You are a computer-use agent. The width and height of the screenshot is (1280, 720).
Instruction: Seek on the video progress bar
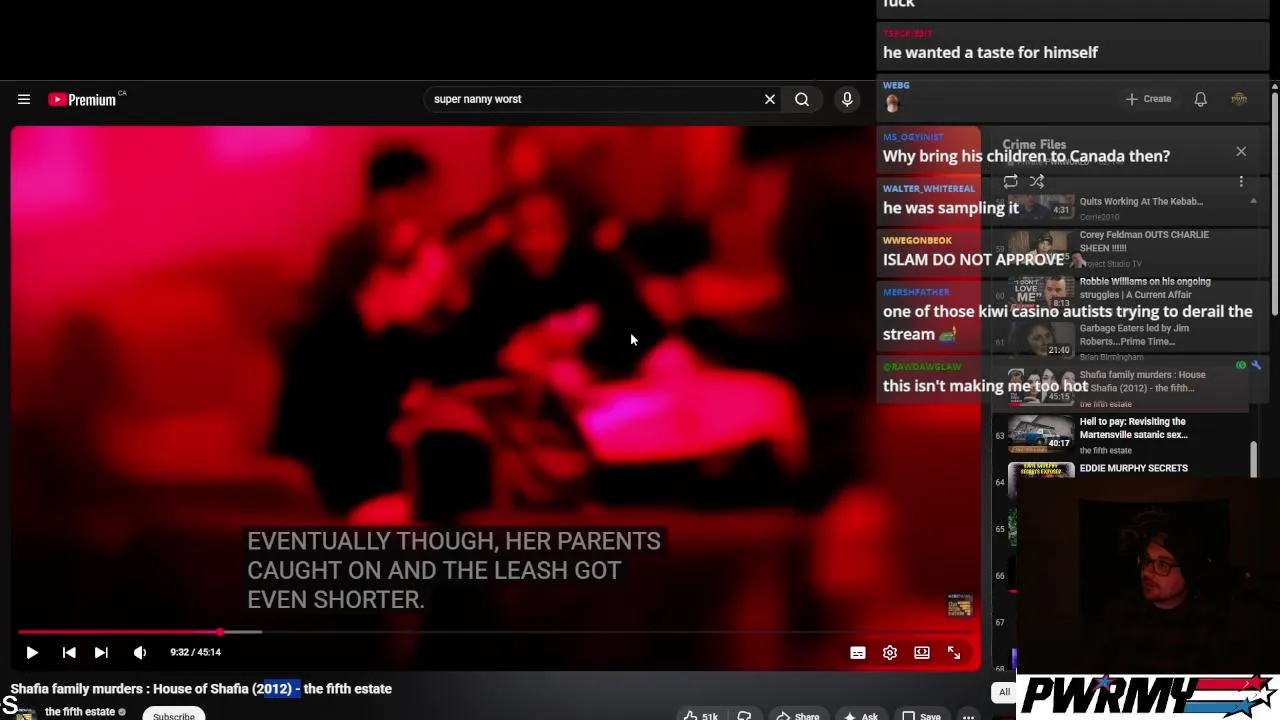point(495,632)
